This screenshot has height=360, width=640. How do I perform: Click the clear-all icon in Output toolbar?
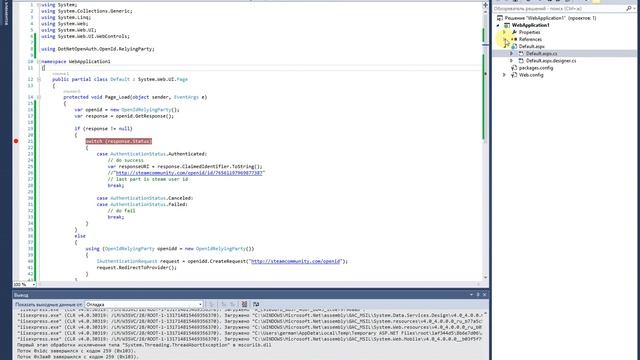pos(244,304)
